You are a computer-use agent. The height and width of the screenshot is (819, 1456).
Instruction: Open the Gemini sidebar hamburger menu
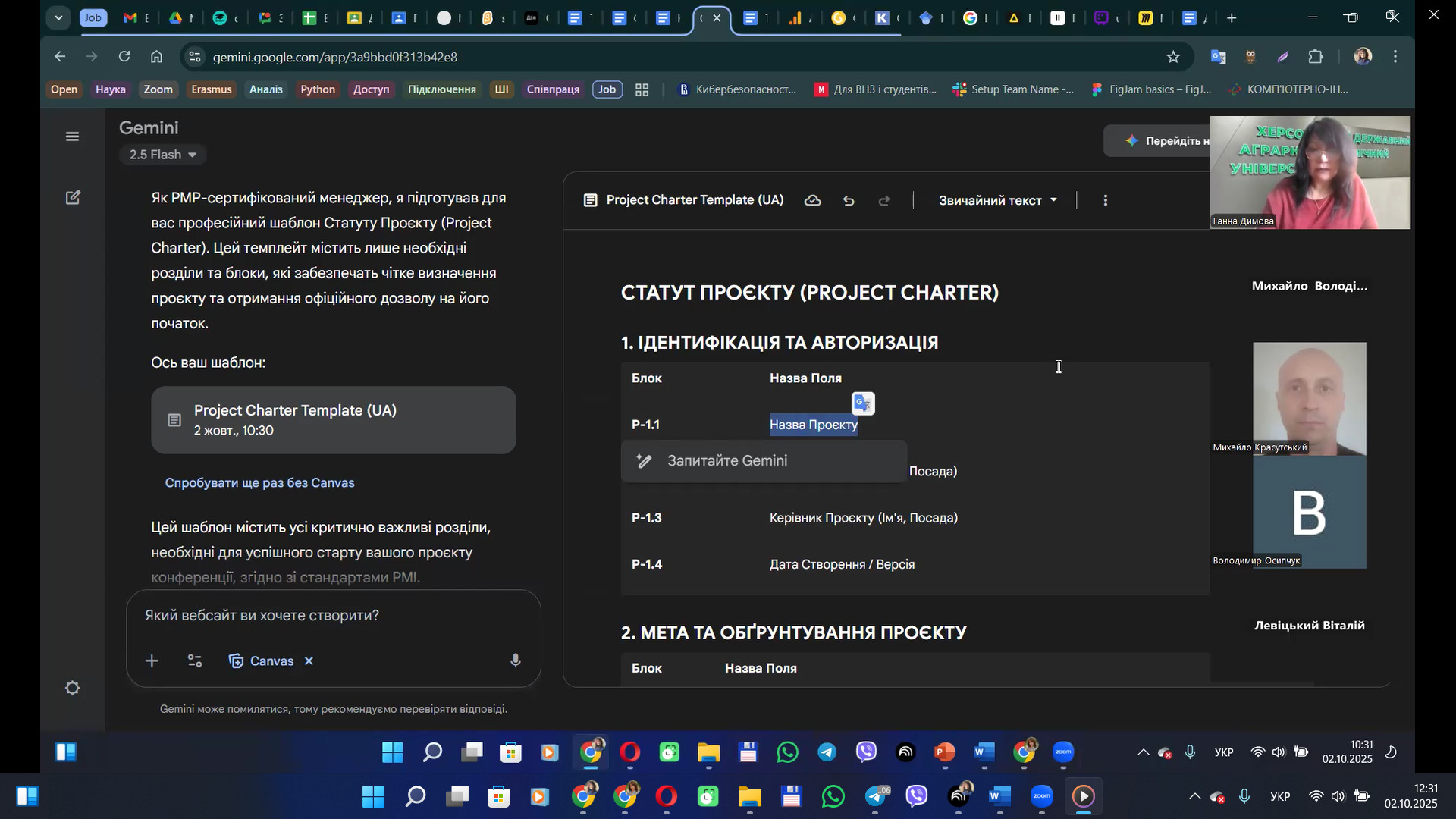[x=72, y=136]
